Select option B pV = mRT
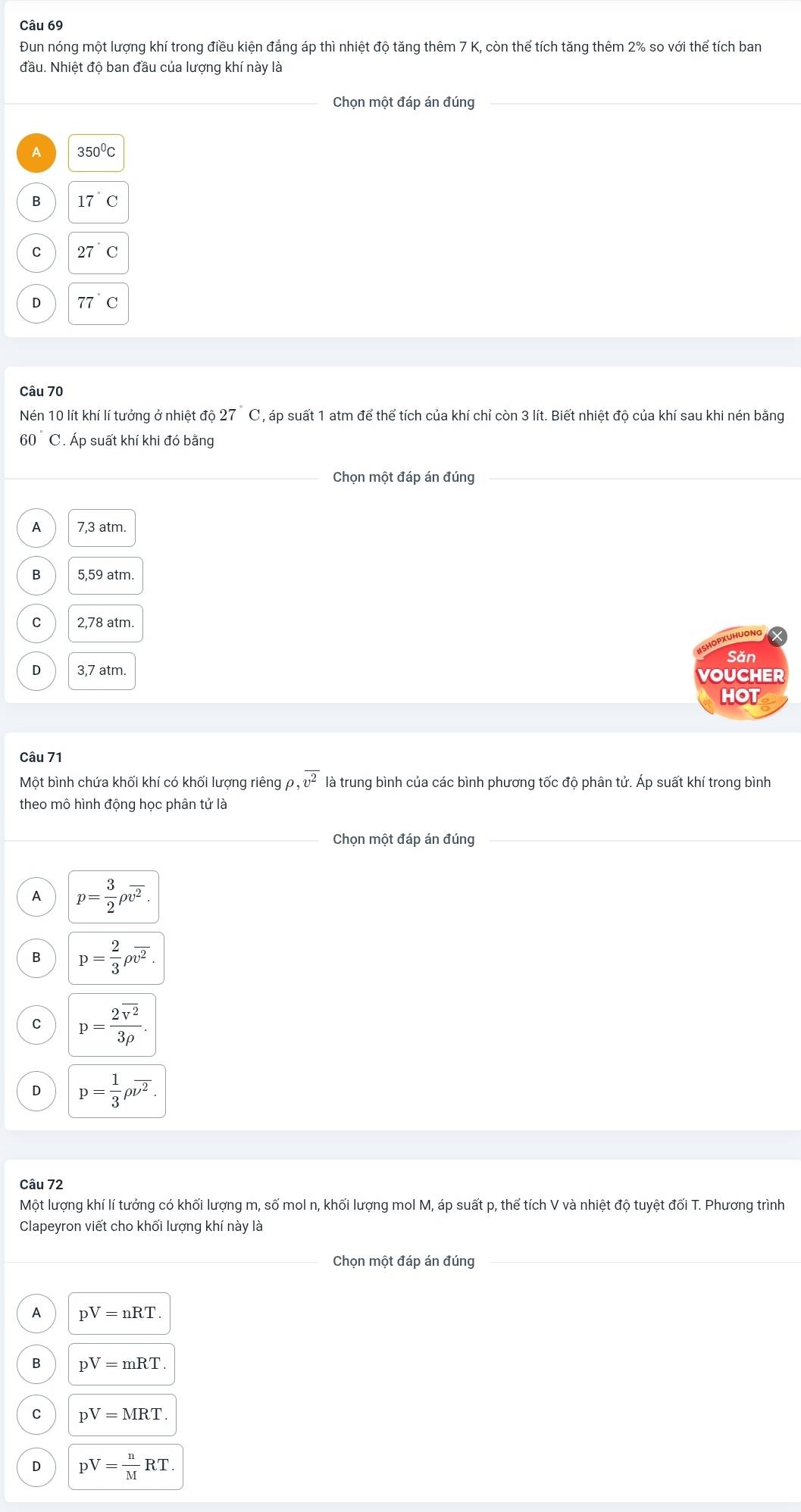The image size is (801, 1512). pos(36,1364)
